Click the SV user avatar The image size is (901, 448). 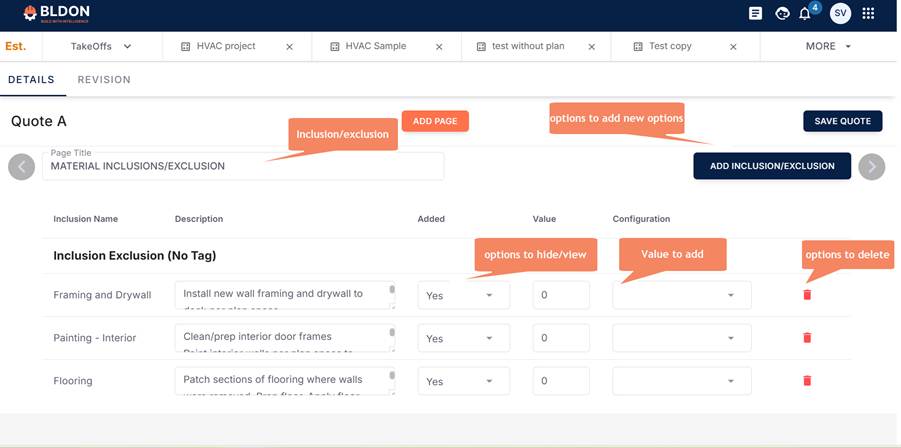coord(840,14)
